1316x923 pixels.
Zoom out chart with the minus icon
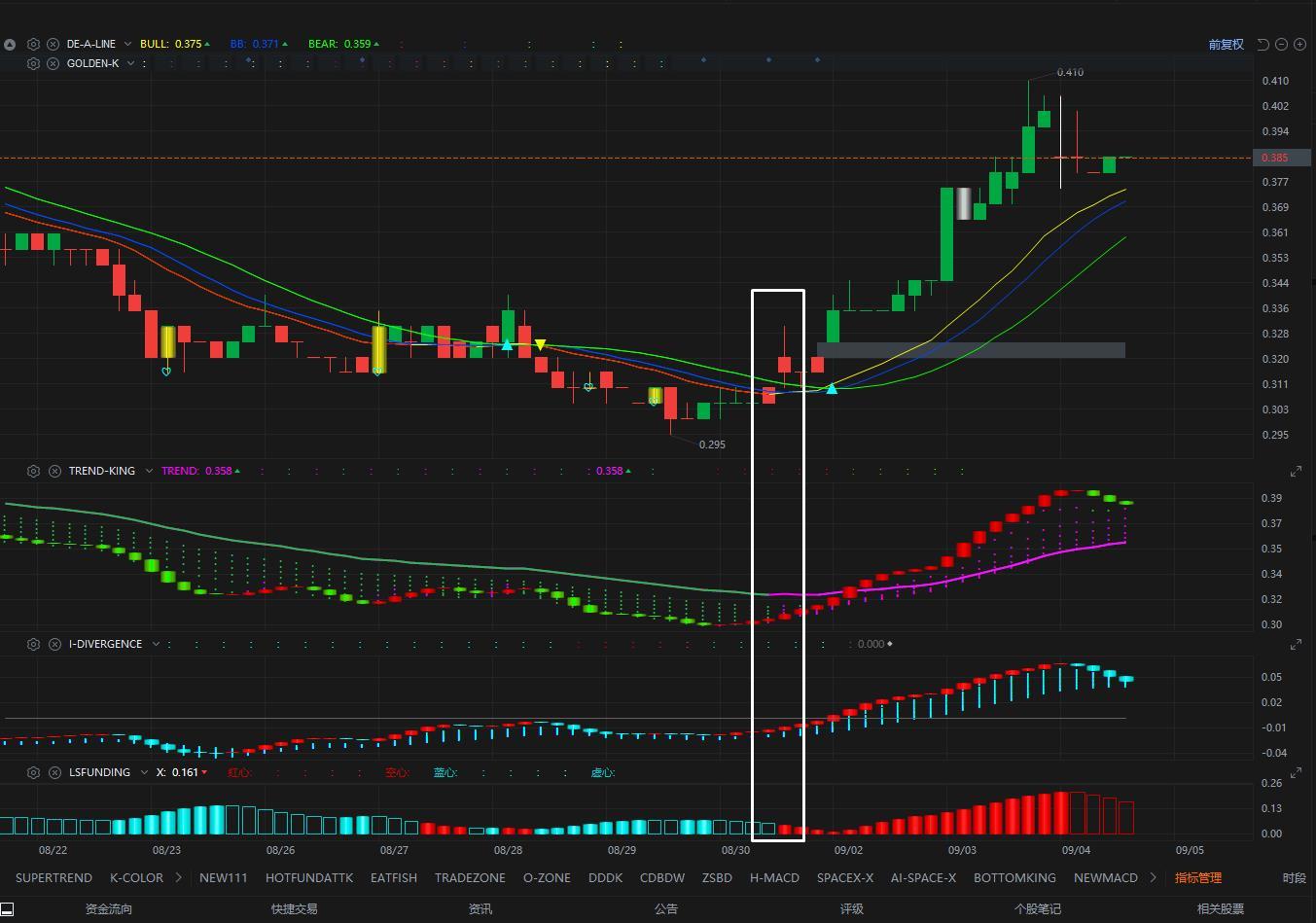1281,44
